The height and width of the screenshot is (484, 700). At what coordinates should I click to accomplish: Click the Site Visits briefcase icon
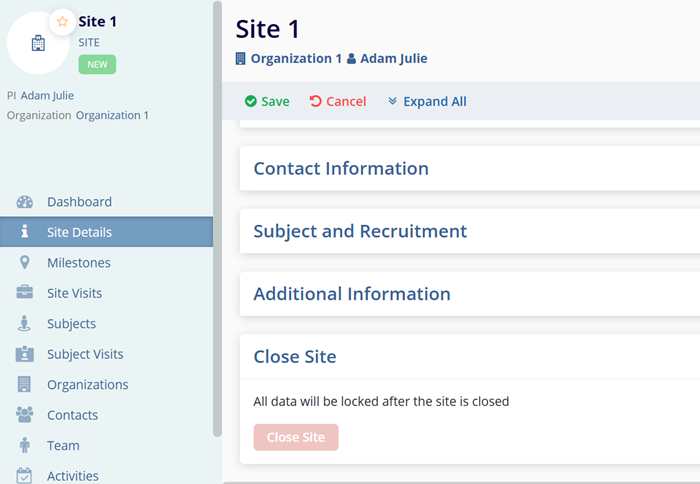(25, 293)
